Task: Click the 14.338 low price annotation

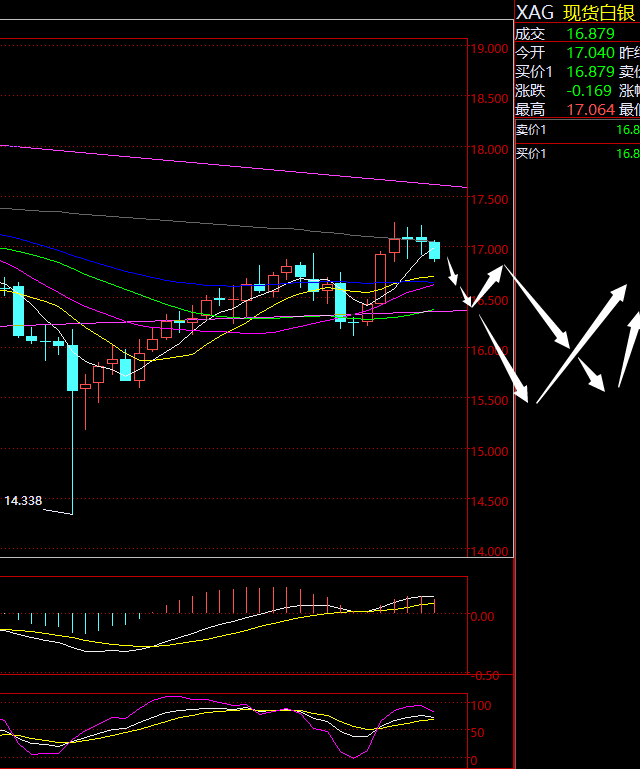Action: [23, 501]
